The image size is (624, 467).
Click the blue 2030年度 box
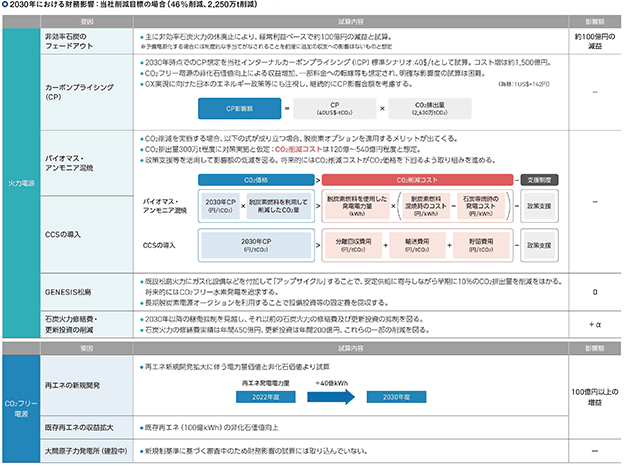(396, 397)
